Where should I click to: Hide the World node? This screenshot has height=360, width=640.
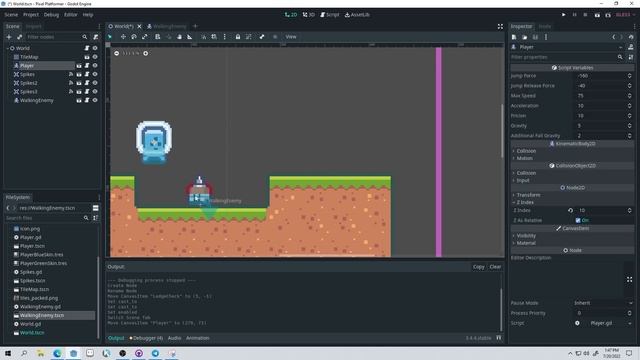tap(95, 48)
